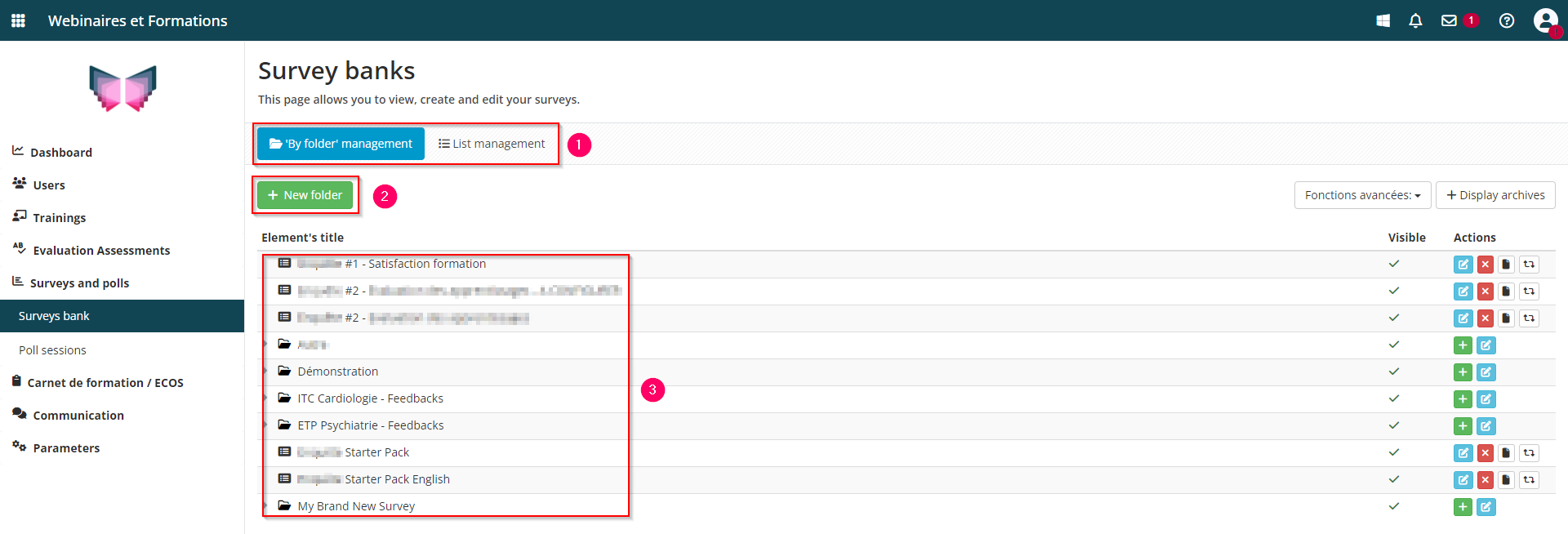
Task: Add item to Démonstration folder
Action: point(1463,372)
